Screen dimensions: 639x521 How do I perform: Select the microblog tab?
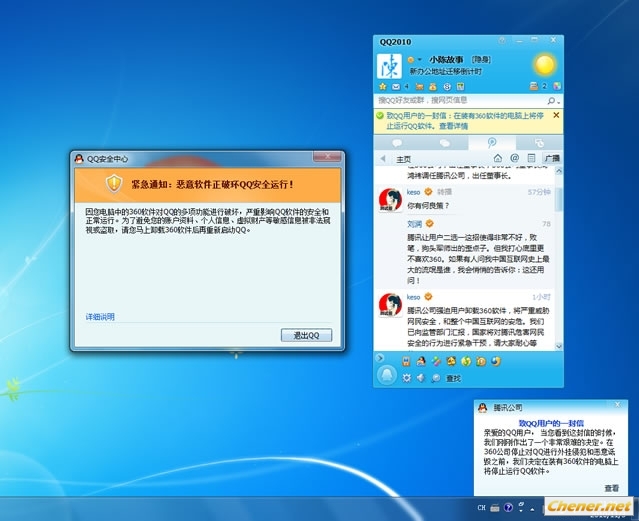click(x=492, y=143)
